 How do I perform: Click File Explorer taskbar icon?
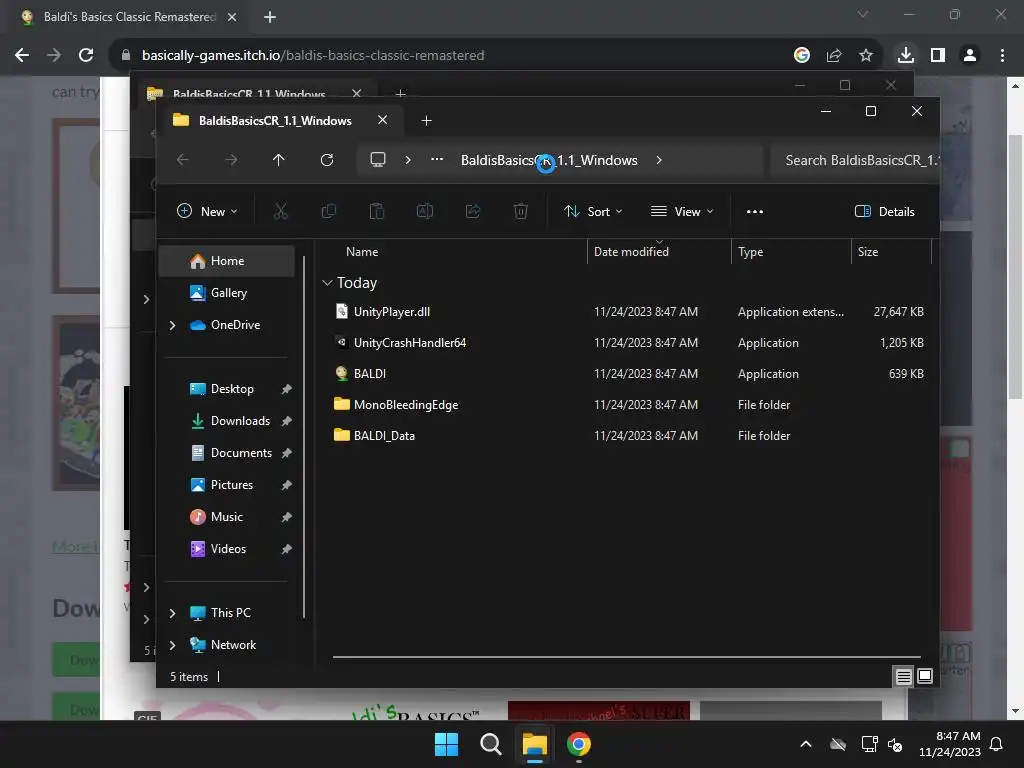pyautogui.click(x=534, y=744)
